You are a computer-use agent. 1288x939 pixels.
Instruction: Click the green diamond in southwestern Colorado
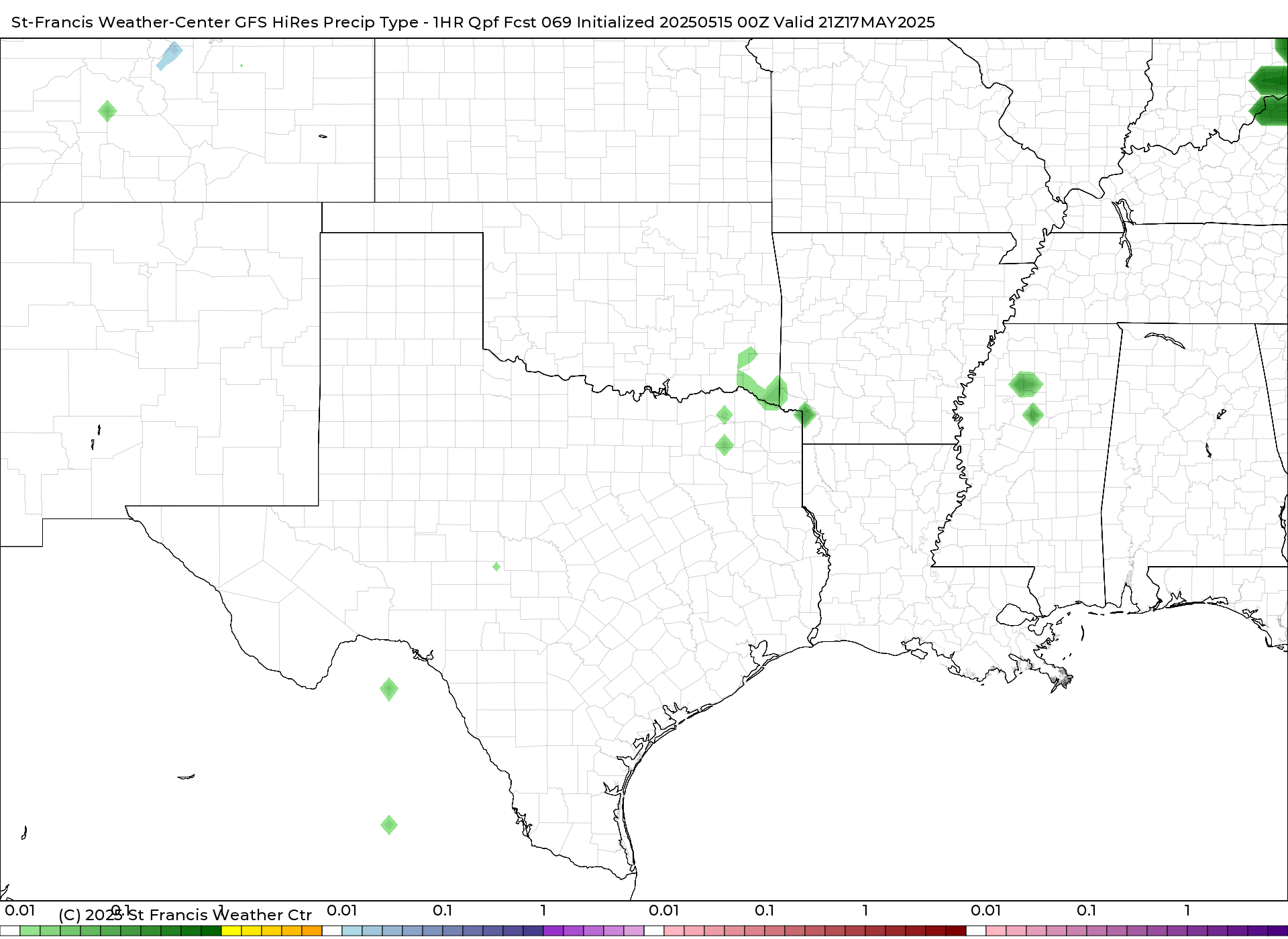[x=107, y=111]
